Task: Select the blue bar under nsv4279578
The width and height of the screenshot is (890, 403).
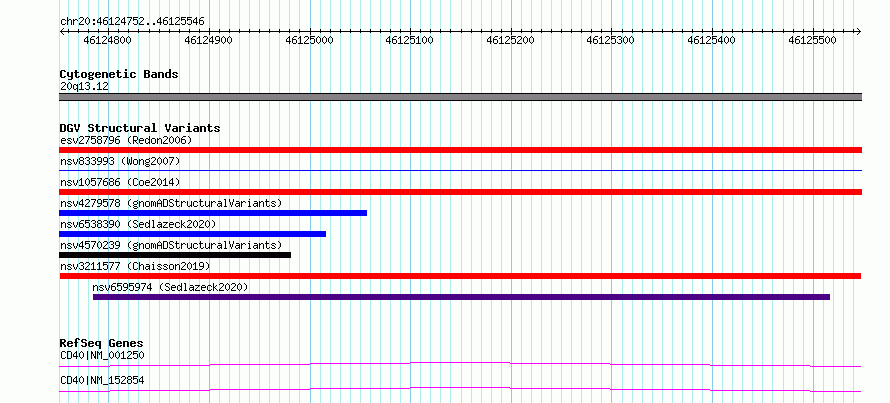Action: pyautogui.click(x=213, y=213)
